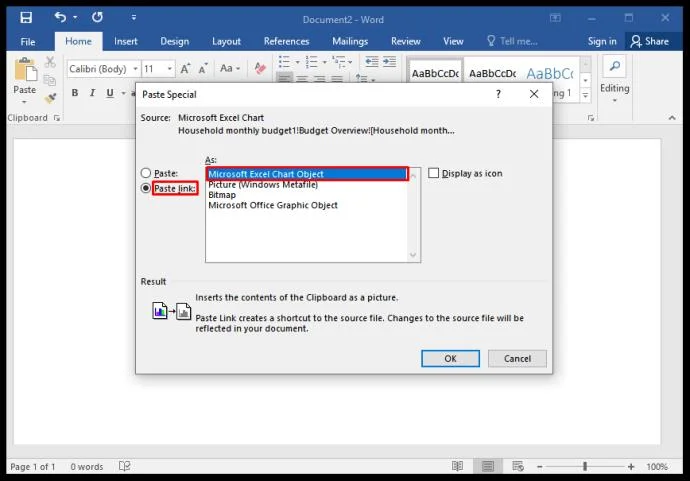Viewport: 690px width, 481px height.
Task: Click the 100% zoom level
Action: click(657, 466)
